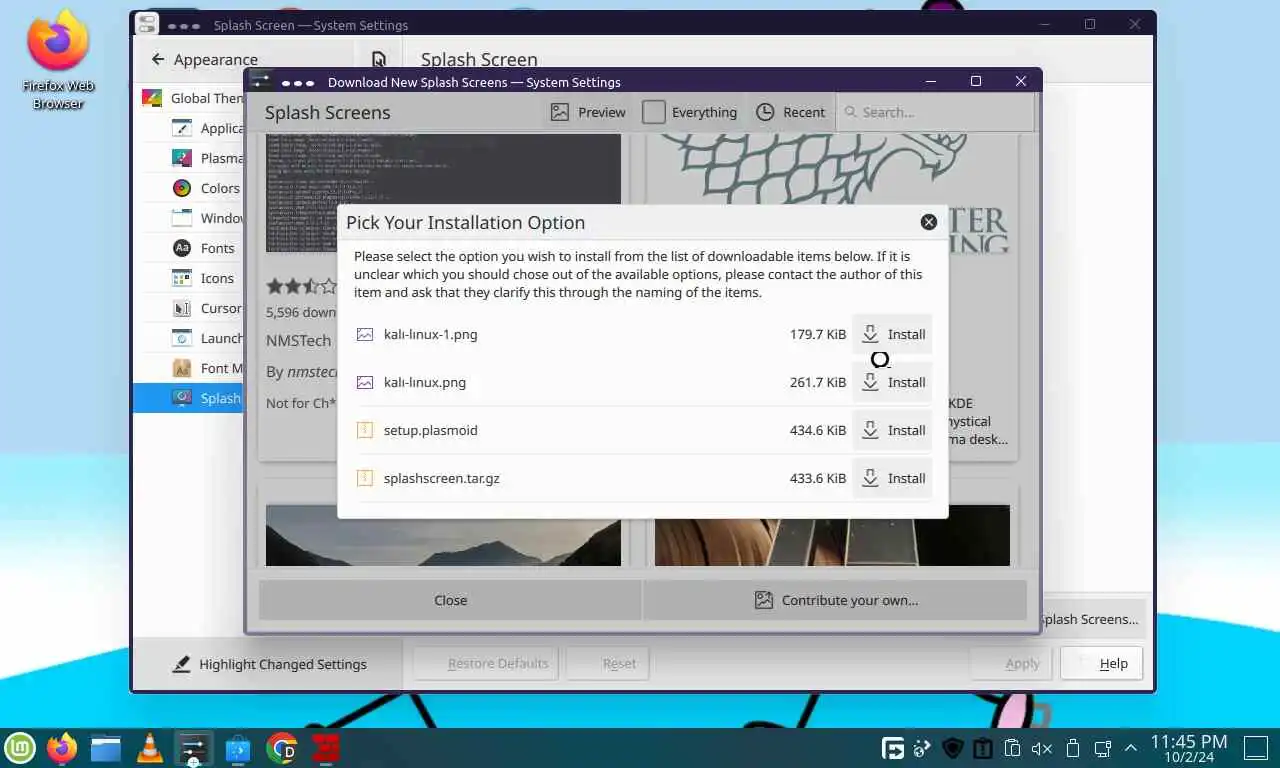Viewport: 1280px width, 768px height.
Task: Click the 179.7 KiB size value
Action: (818, 334)
